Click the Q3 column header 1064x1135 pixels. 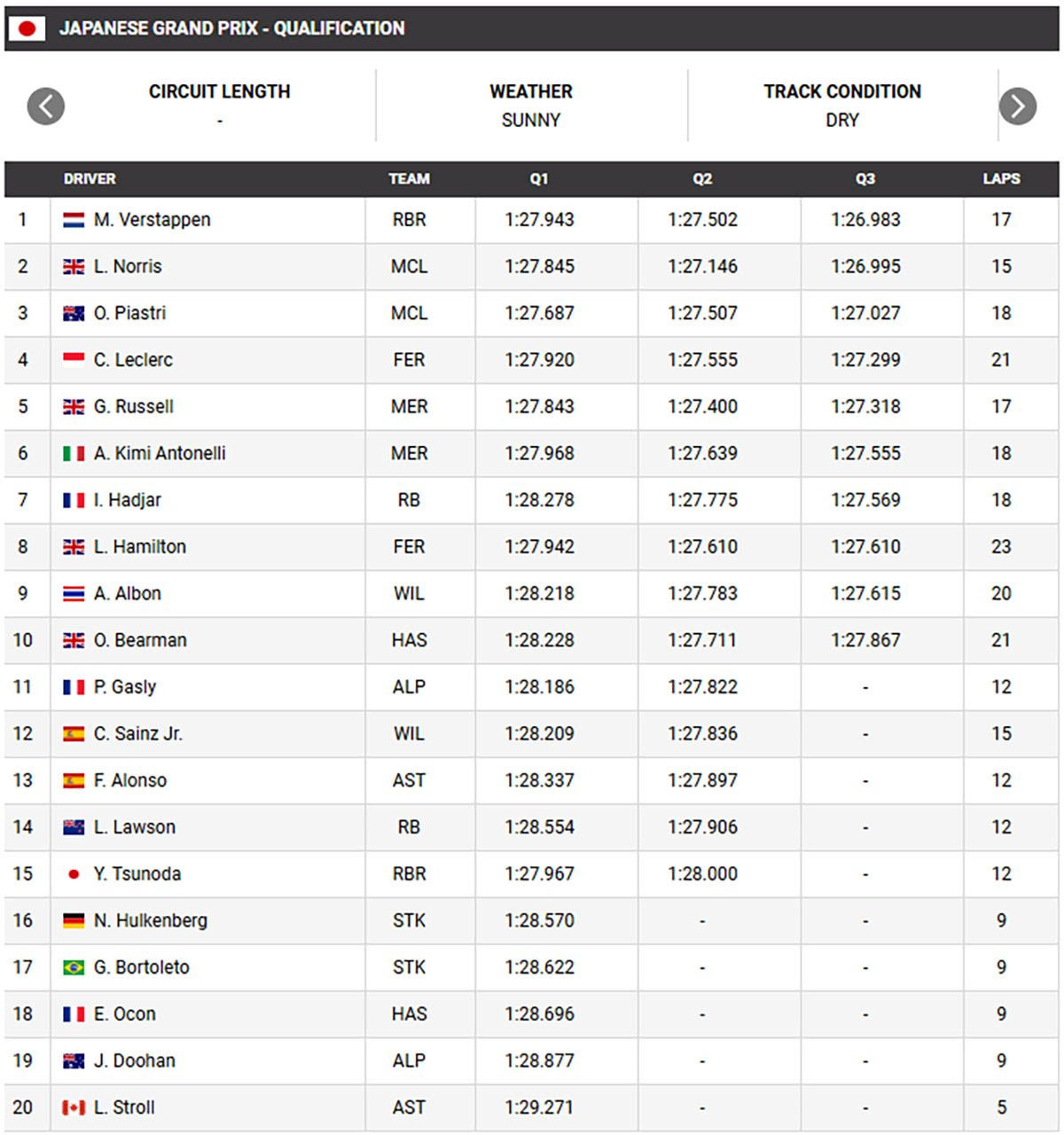[865, 179]
